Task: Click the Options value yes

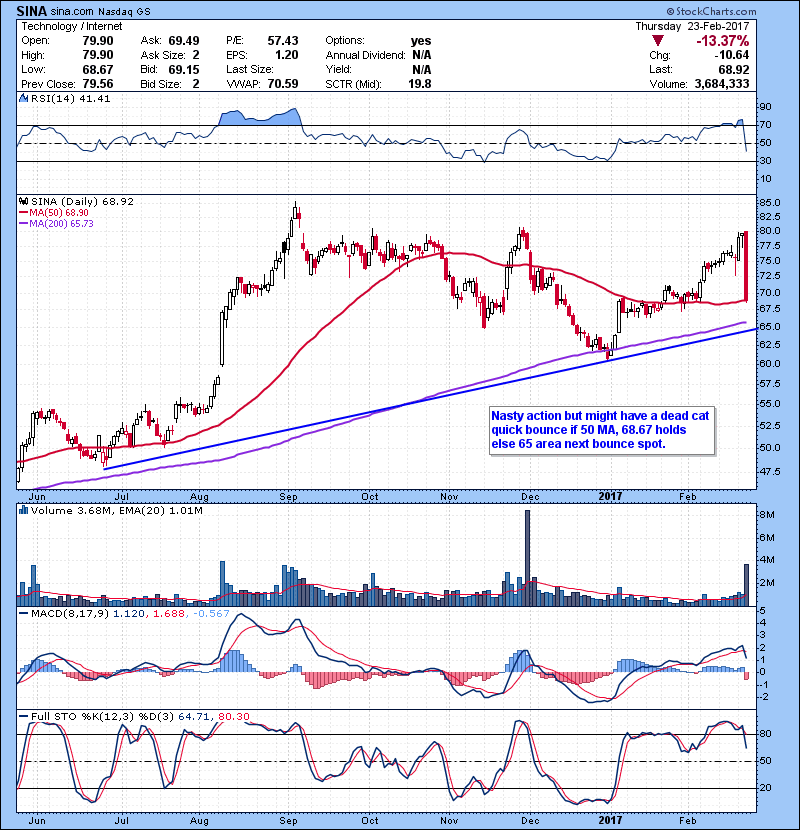Action: pyautogui.click(x=421, y=41)
